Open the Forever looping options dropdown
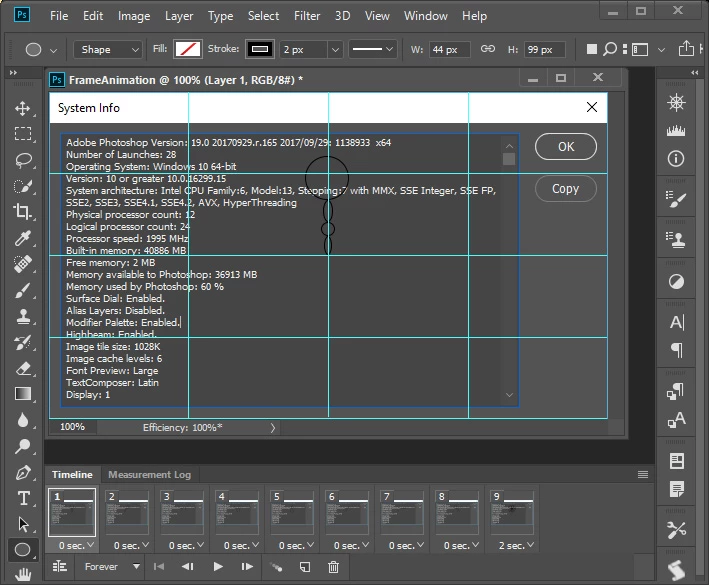The height and width of the screenshot is (585, 709). (x=112, y=566)
